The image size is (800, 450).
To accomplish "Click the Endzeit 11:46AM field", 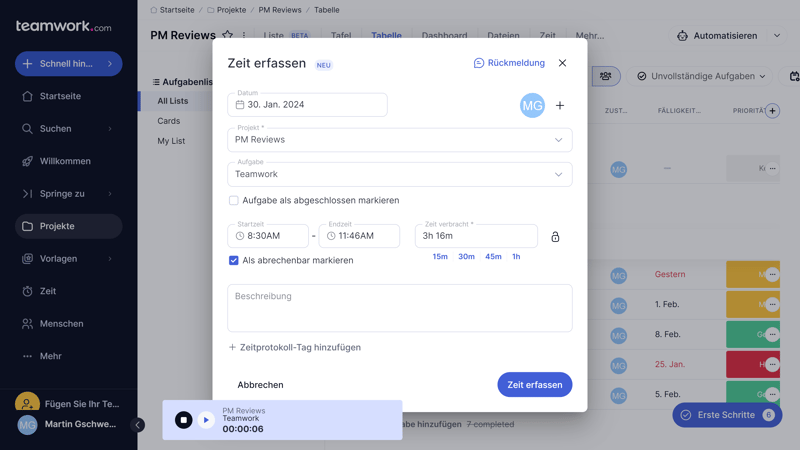I will pos(359,236).
